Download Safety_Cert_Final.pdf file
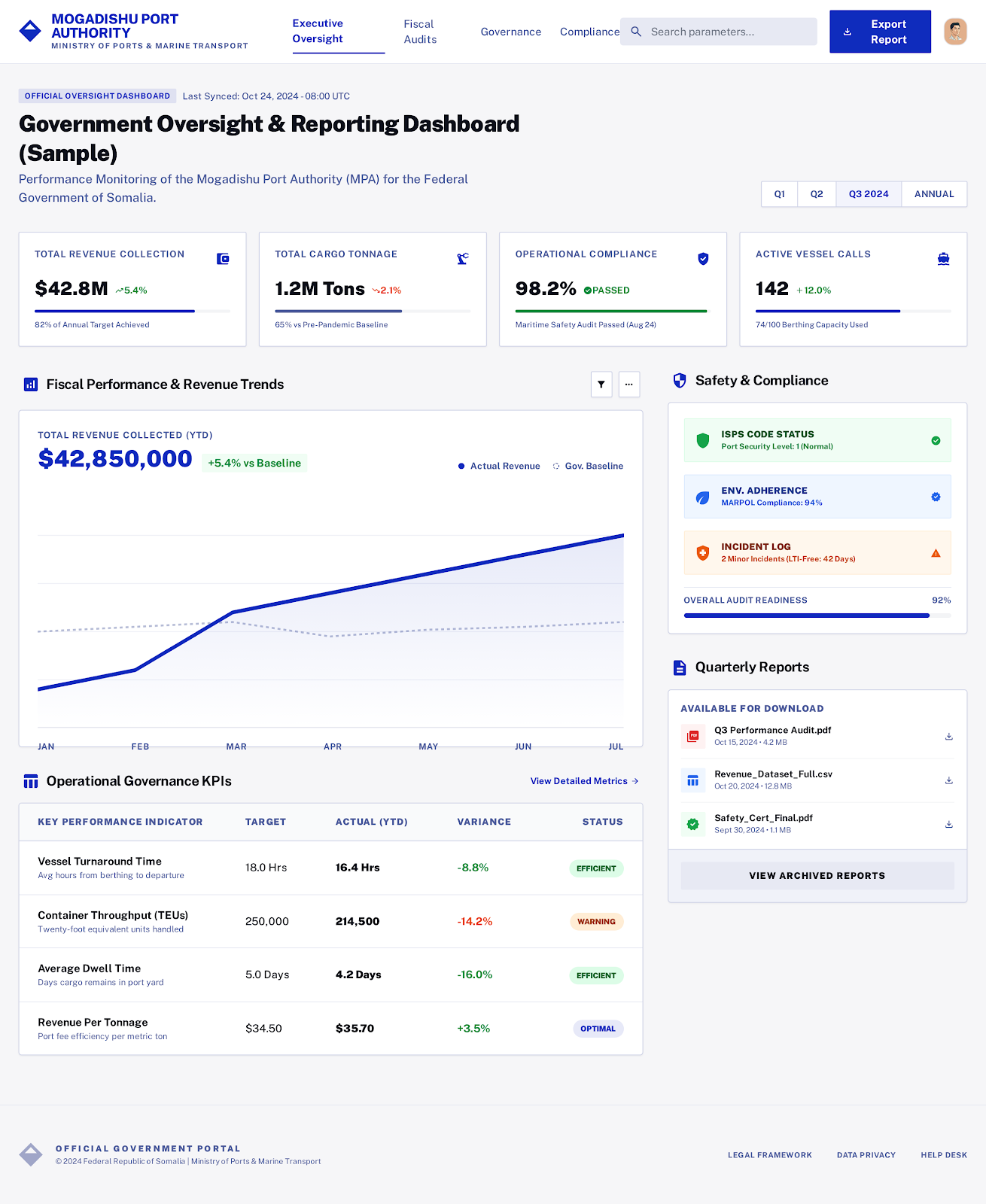 pyautogui.click(x=948, y=825)
